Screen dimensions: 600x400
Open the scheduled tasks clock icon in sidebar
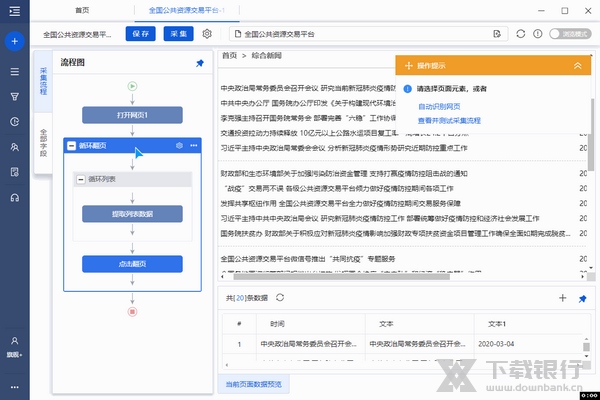15,122
